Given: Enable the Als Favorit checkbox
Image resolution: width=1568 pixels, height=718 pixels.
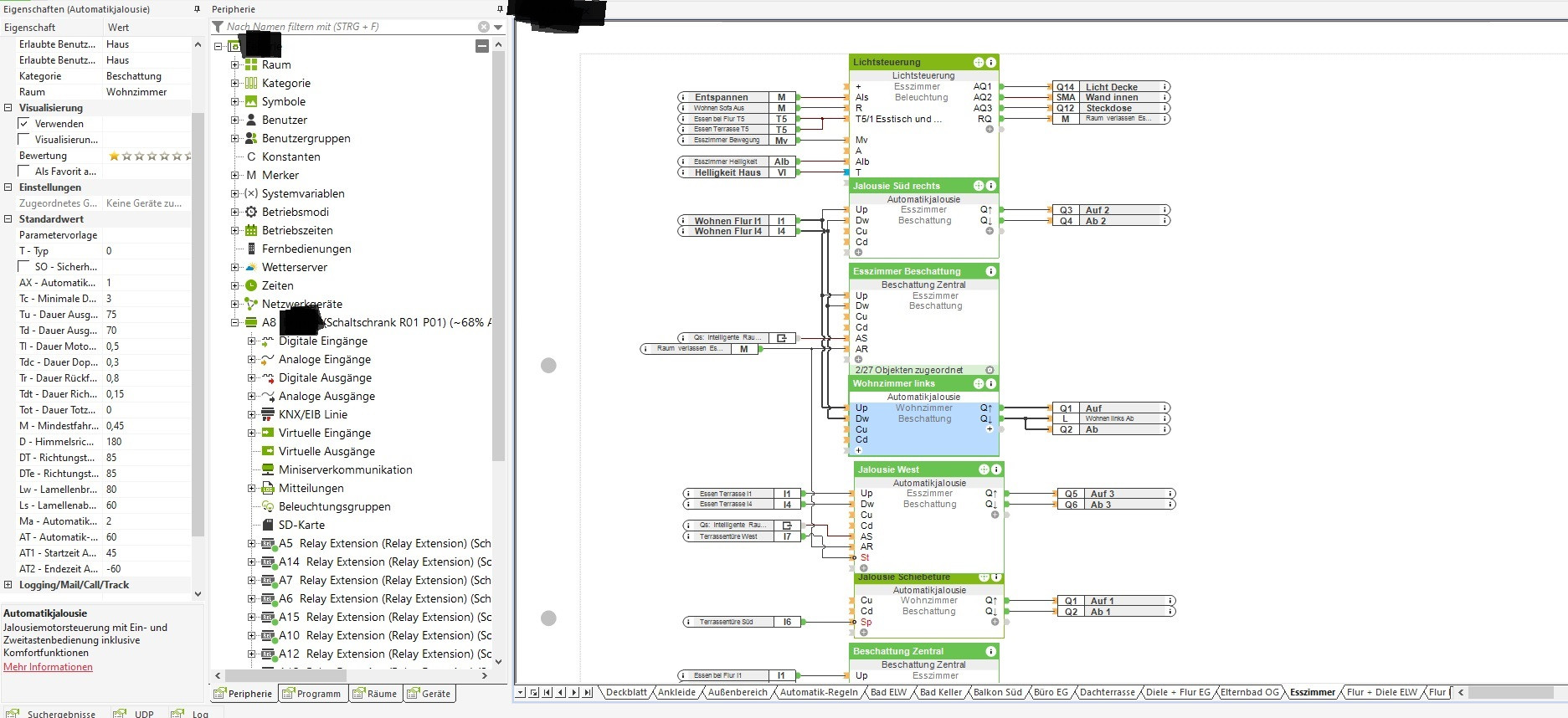Looking at the screenshot, I should pyautogui.click(x=24, y=172).
